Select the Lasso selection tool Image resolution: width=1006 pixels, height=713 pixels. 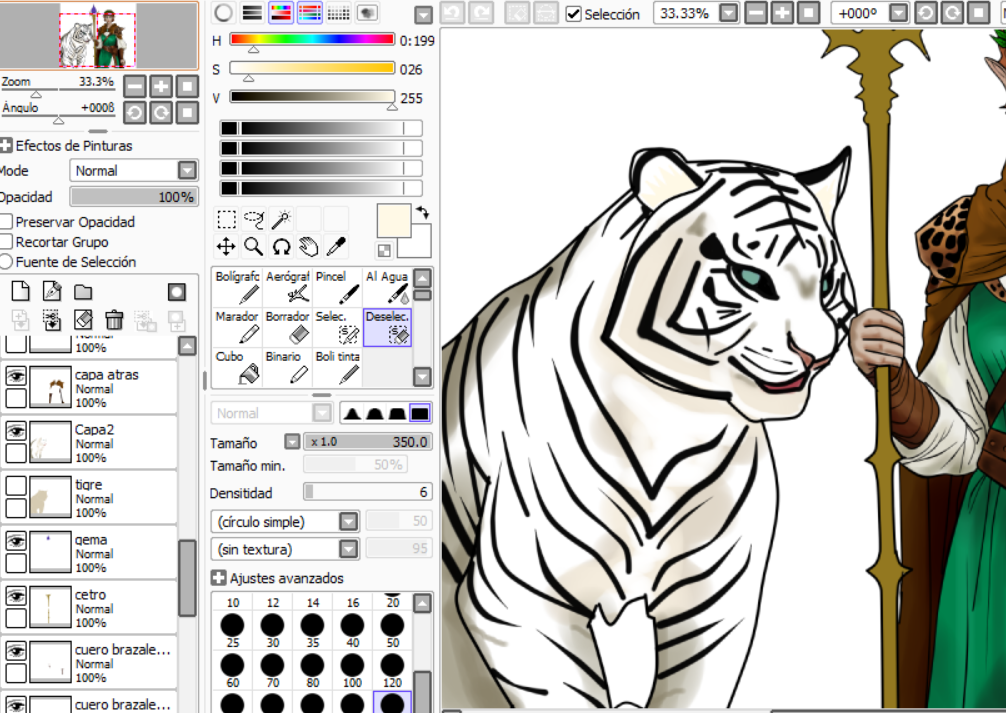tap(254, 219)
